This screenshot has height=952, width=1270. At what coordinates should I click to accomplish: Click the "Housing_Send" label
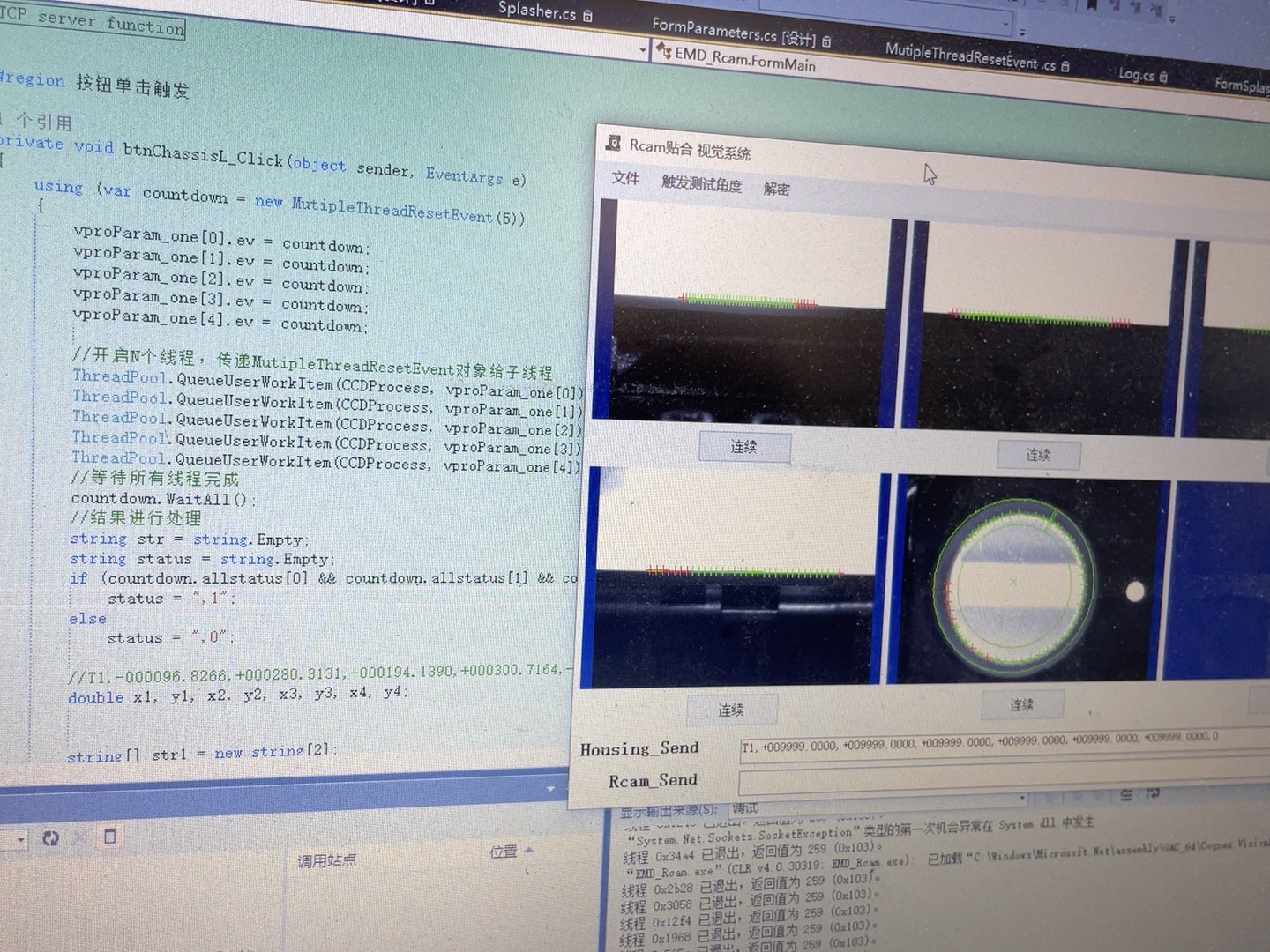(639, 748)
